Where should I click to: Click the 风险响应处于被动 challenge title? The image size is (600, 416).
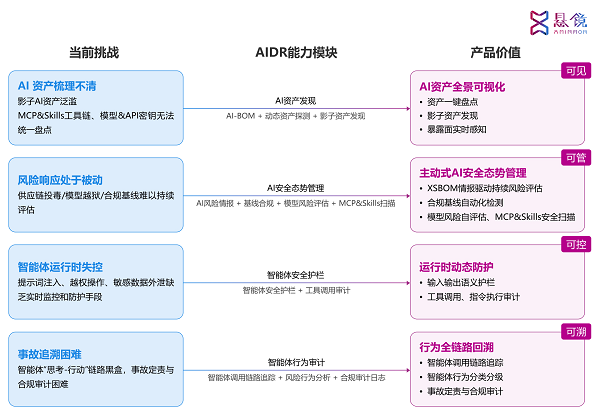[60, 179]
